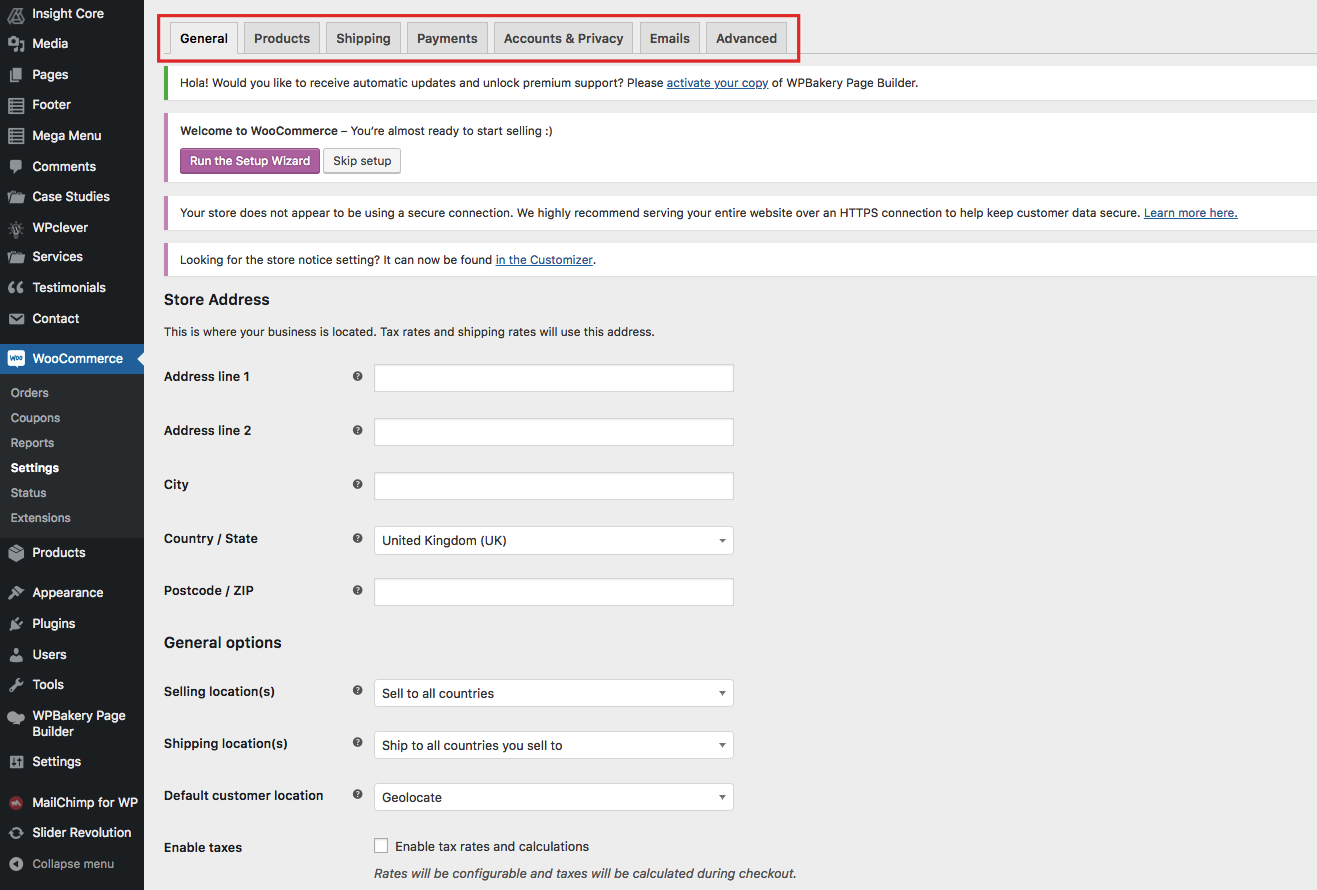
Task: Click the Tools wrench icon
Action: [16, 685]
